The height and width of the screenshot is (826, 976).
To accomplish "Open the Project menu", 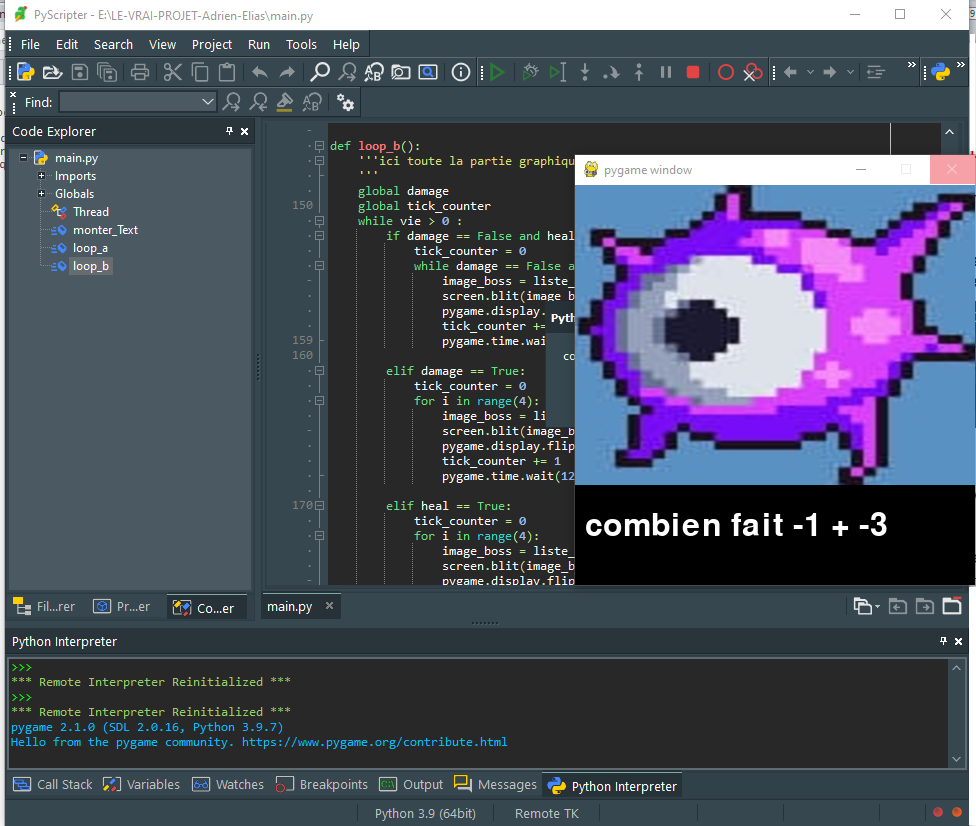I will coord(211,44).
